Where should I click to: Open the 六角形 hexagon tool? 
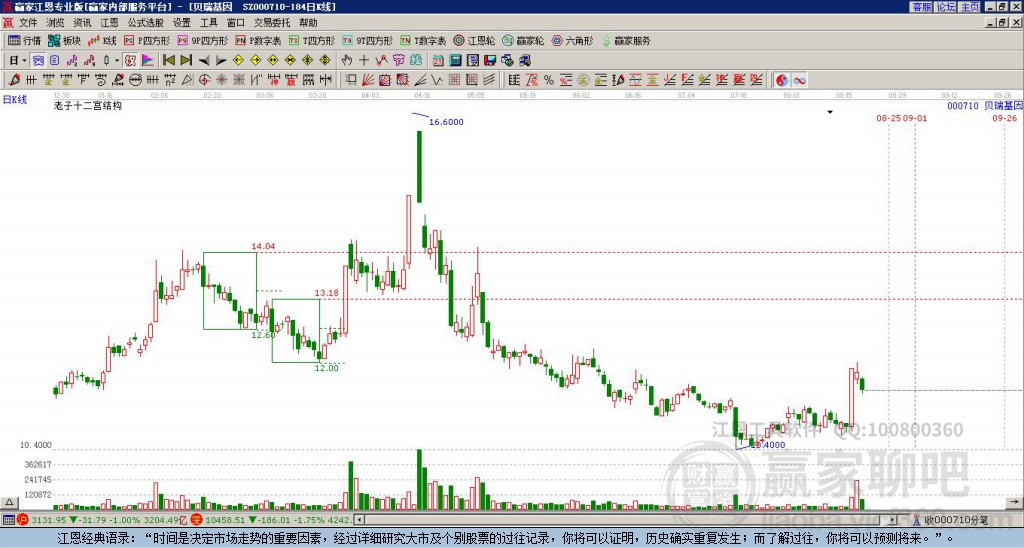click(x=572, y=40)
